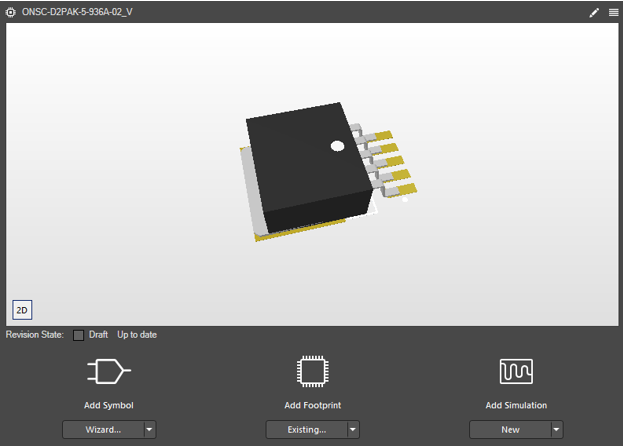This screenshot has height=446, width=623.
Task: Click the D2PAK 3D model preview
Action: pyautogui.click(x=328, y=172)
